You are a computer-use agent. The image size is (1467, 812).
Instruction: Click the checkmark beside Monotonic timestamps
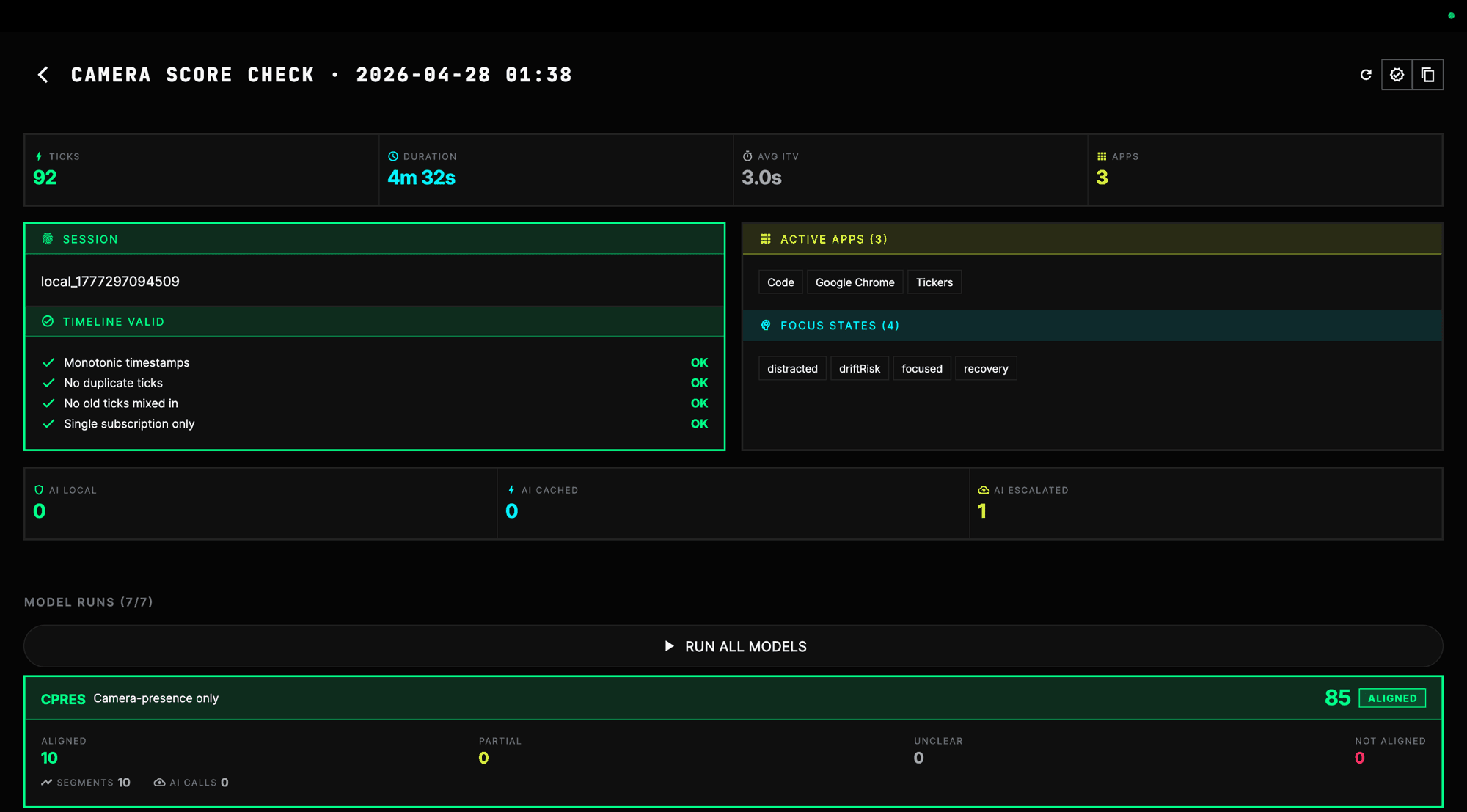pos(49,362)
